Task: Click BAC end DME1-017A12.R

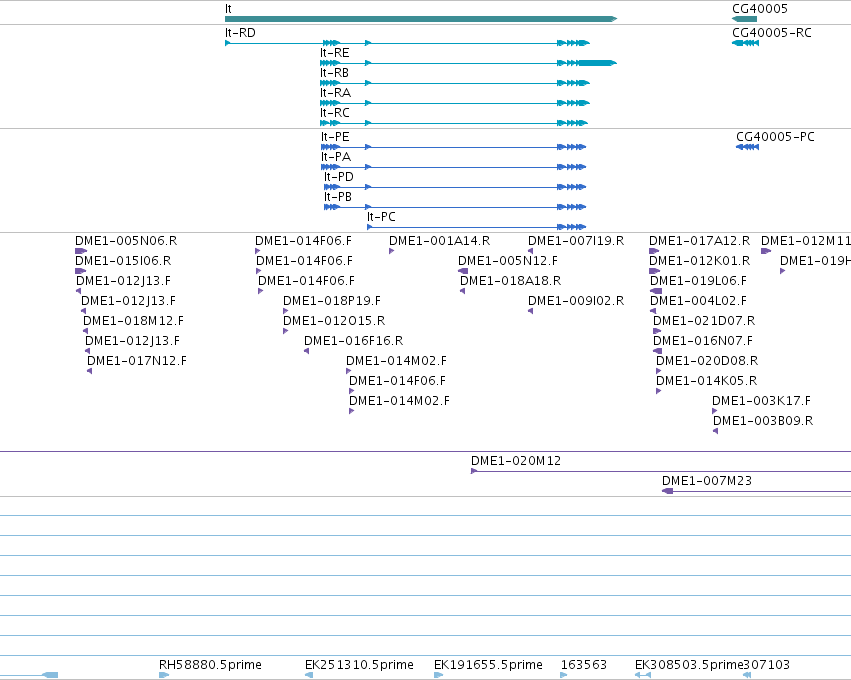Action: tap(700, 241)
